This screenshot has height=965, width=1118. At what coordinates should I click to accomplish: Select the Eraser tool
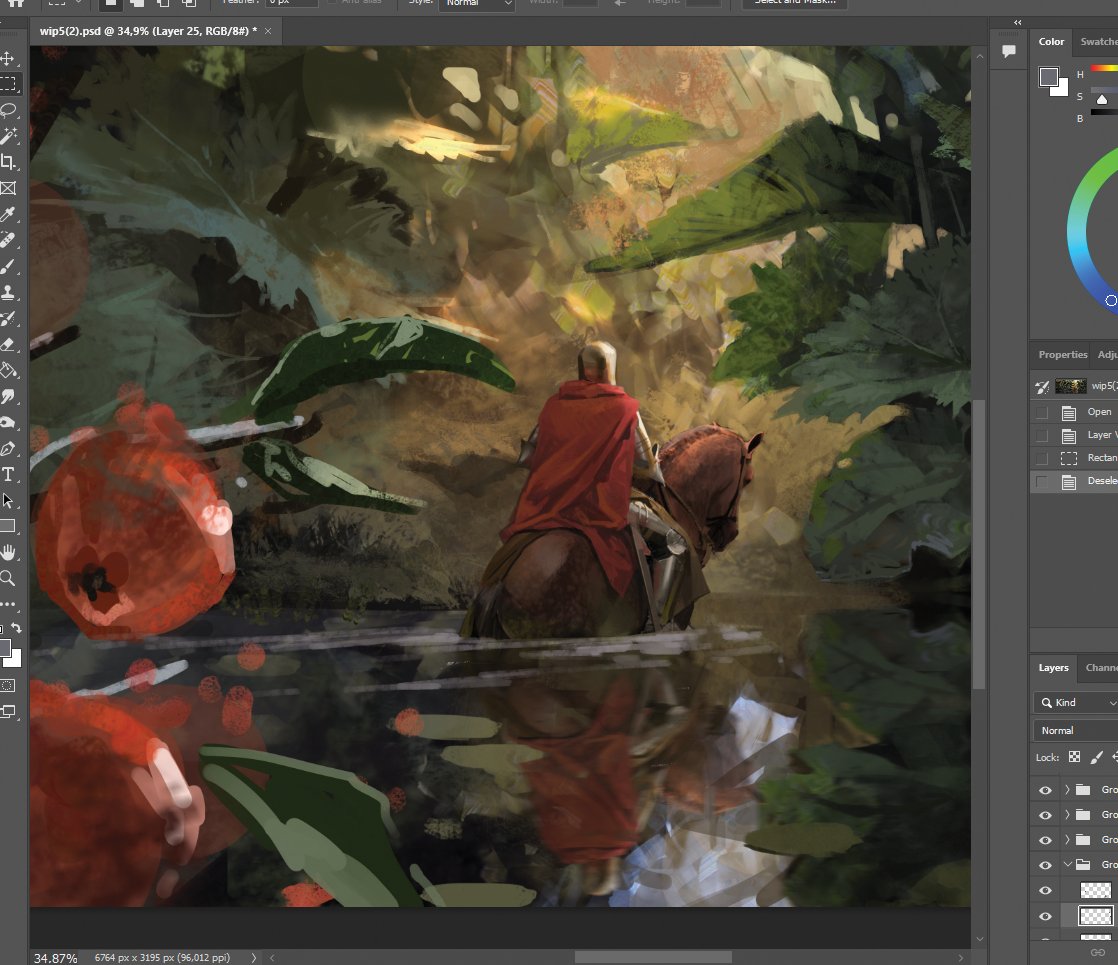tap(8, 344)
